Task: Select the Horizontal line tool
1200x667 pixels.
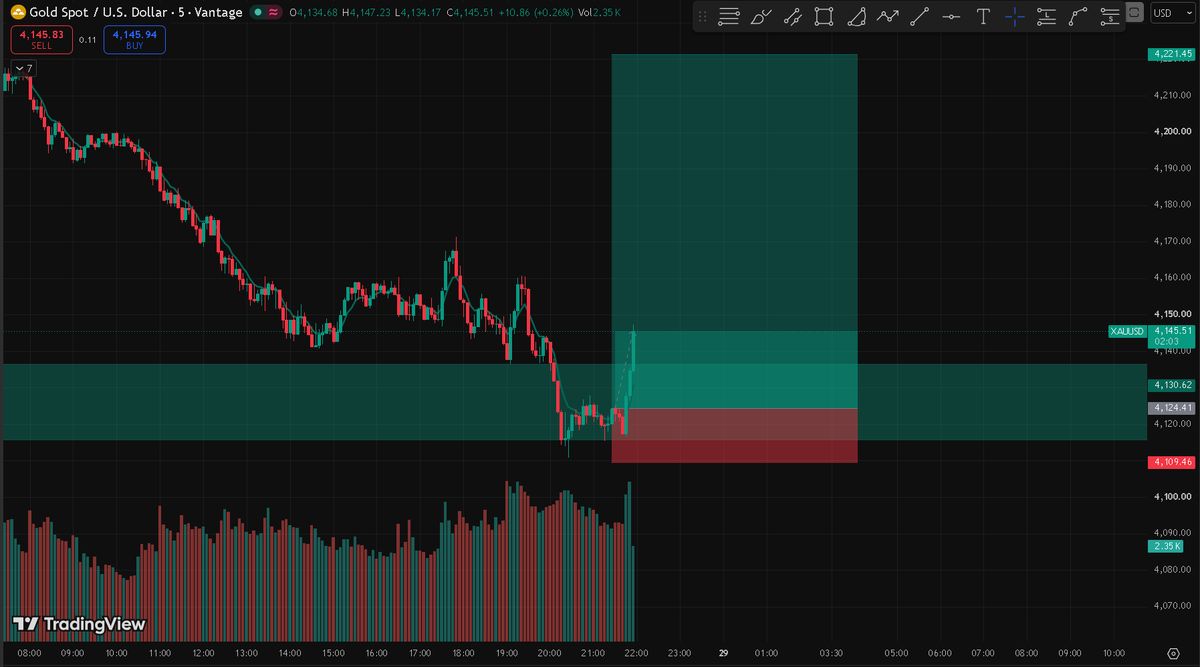Action: [x=951, y=16]
